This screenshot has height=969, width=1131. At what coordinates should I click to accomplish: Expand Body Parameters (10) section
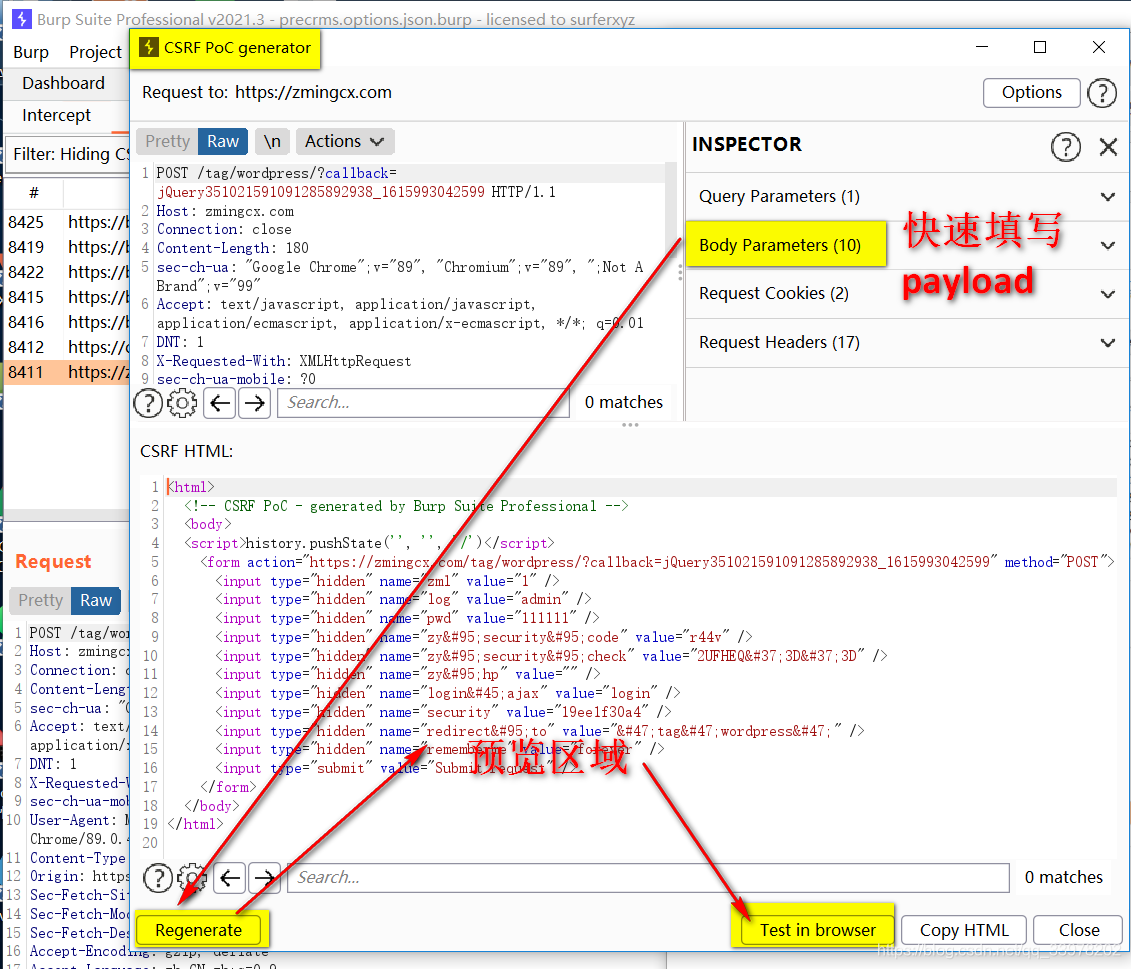click(907, 245)
